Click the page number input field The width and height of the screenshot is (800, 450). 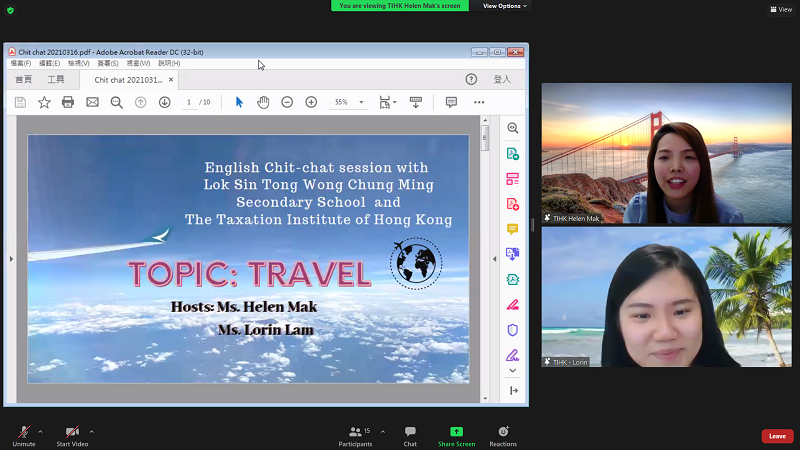[x=189, y=102]
